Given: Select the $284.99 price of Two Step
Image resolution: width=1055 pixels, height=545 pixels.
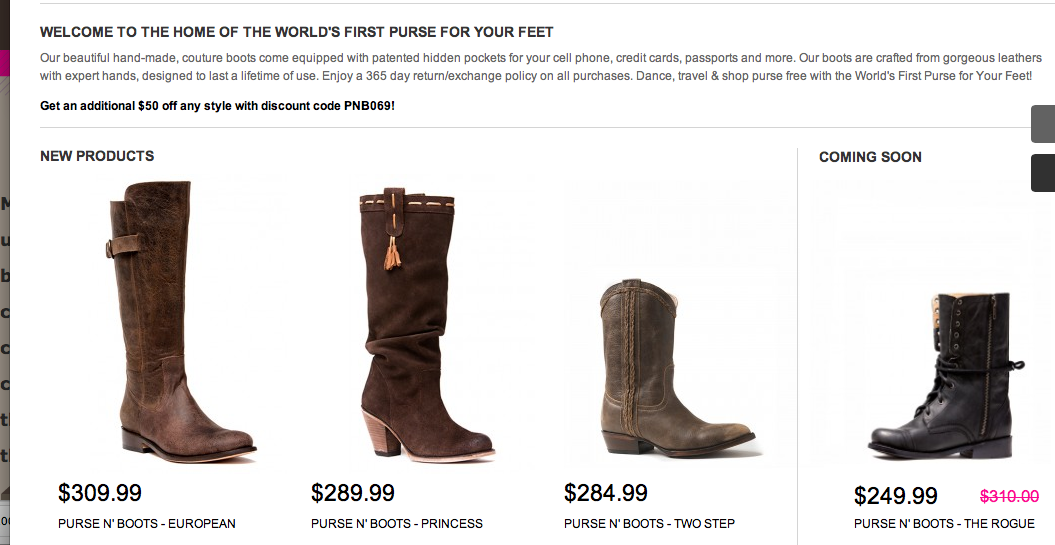Looking at the screenshot, I should tap(606, 493).
